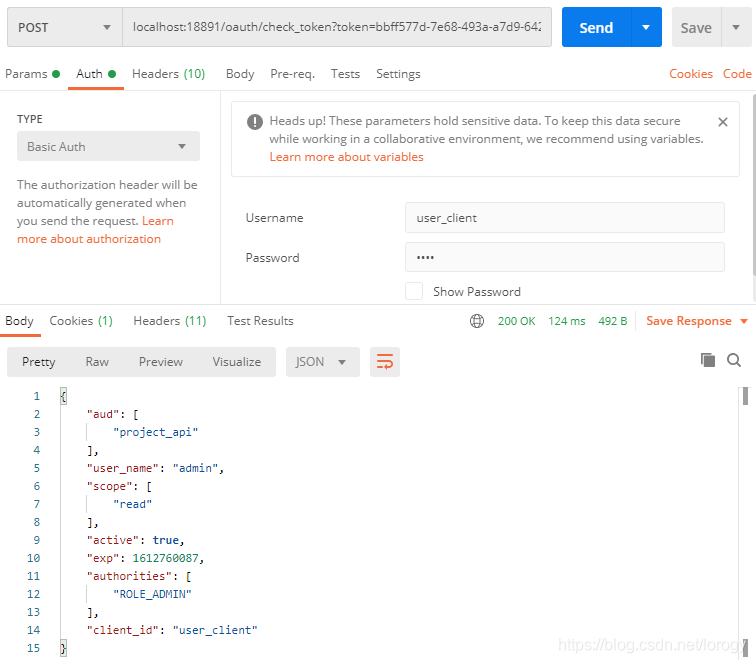Image resolution: width=756 pixels, height=663 pixels.
Task: Click the network globe icon
Action: pyautogui.click(x=477, y=321)
